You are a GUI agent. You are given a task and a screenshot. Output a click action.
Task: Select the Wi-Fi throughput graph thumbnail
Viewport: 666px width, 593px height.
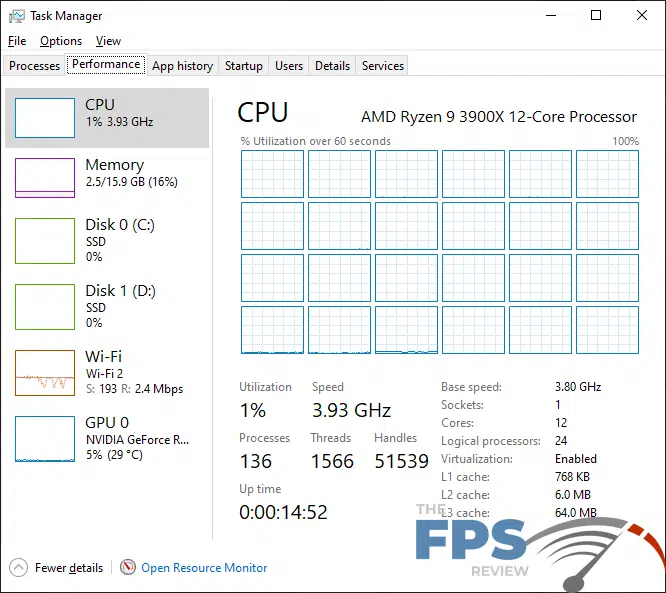pyautogui.click(x=45, y=373)
